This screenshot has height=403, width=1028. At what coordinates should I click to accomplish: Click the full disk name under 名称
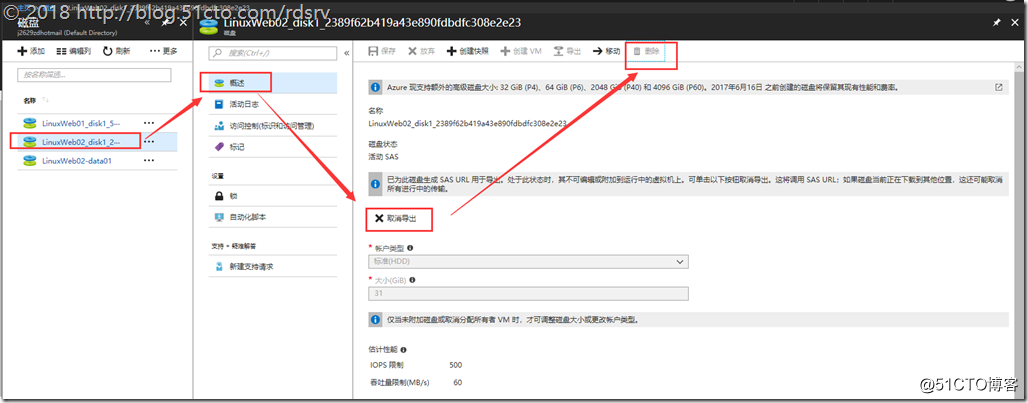(x=467, y=123)
